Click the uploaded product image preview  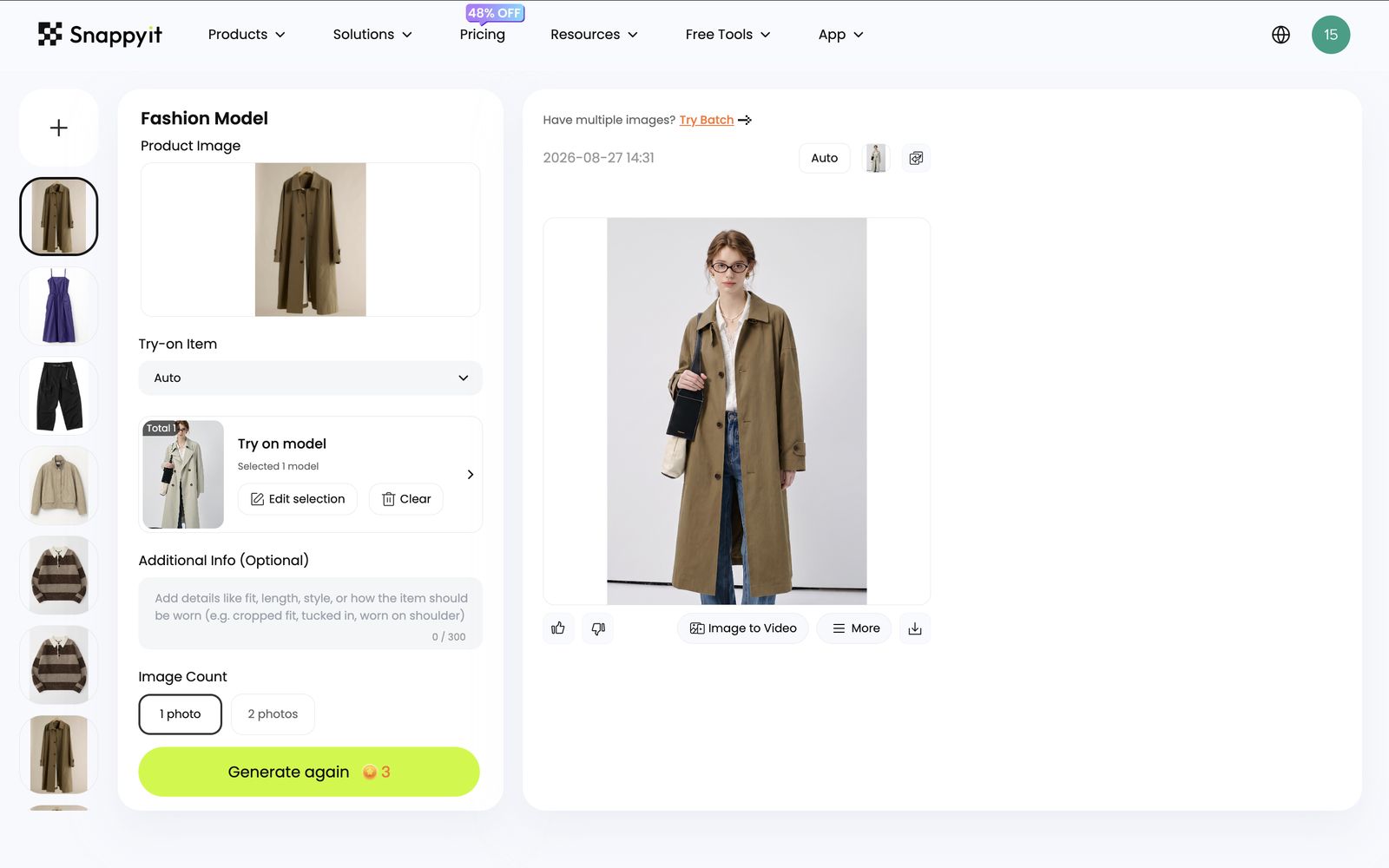coord(310,240)
